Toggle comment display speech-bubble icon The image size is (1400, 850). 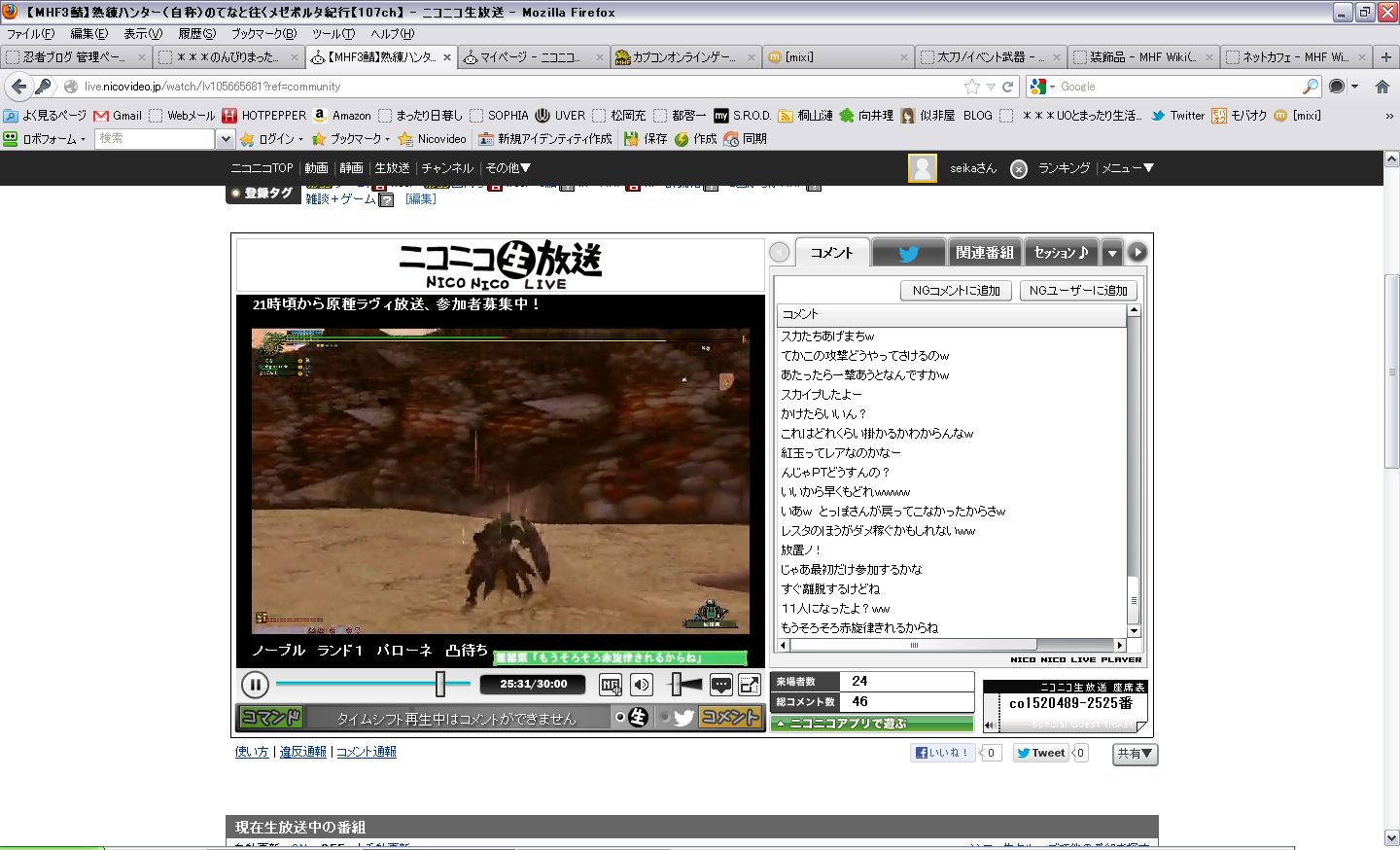720,685
